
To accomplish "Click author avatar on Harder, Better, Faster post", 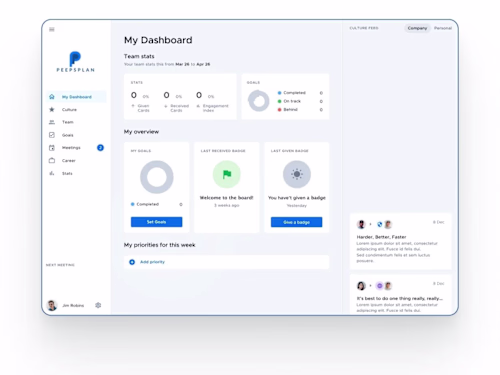I will [361, 224].
